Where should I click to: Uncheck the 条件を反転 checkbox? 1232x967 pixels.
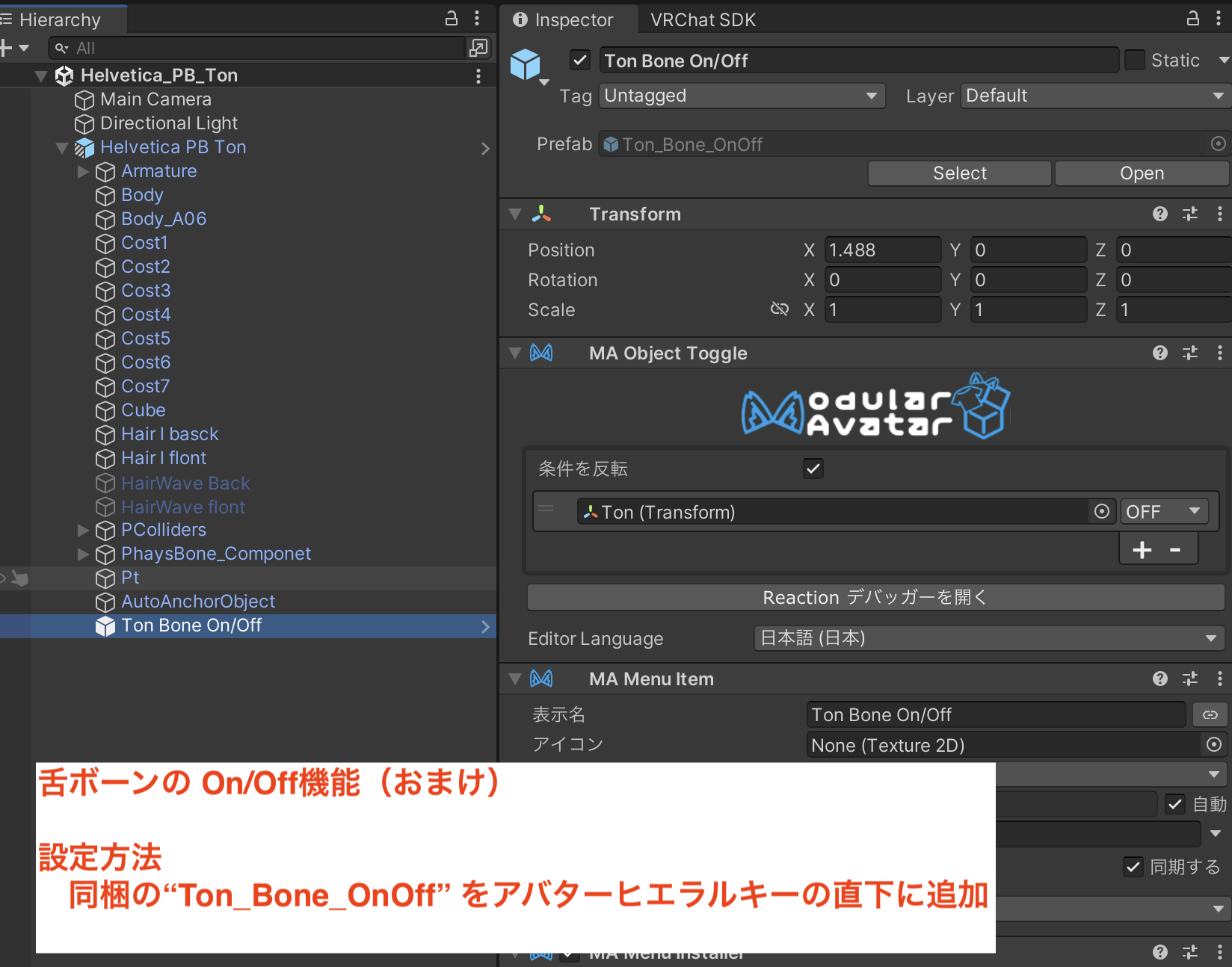coord(813,469)
